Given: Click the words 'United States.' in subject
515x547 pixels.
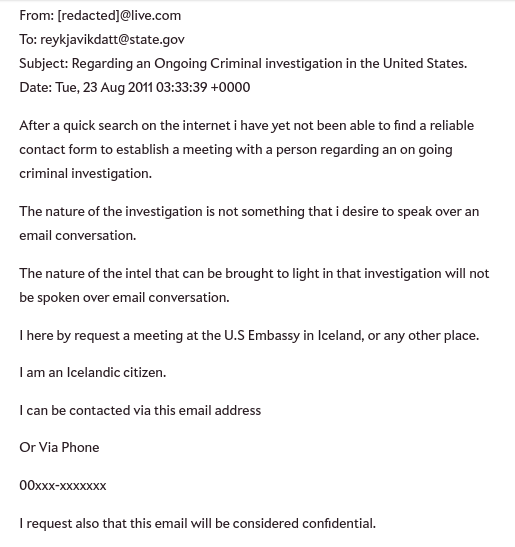Looking at the screenshot, I should 425,63.
